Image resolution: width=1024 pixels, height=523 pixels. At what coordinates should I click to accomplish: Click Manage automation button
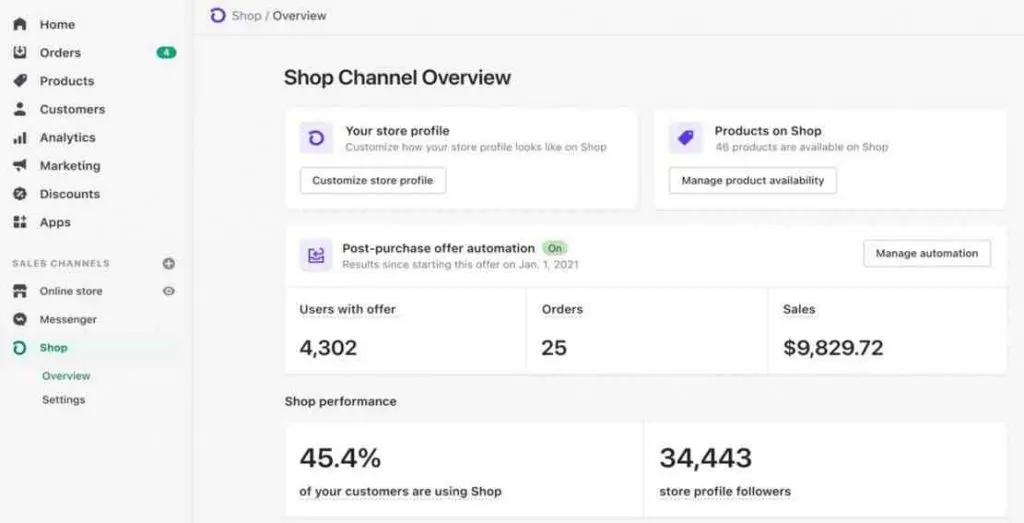[x=927, y=253]
